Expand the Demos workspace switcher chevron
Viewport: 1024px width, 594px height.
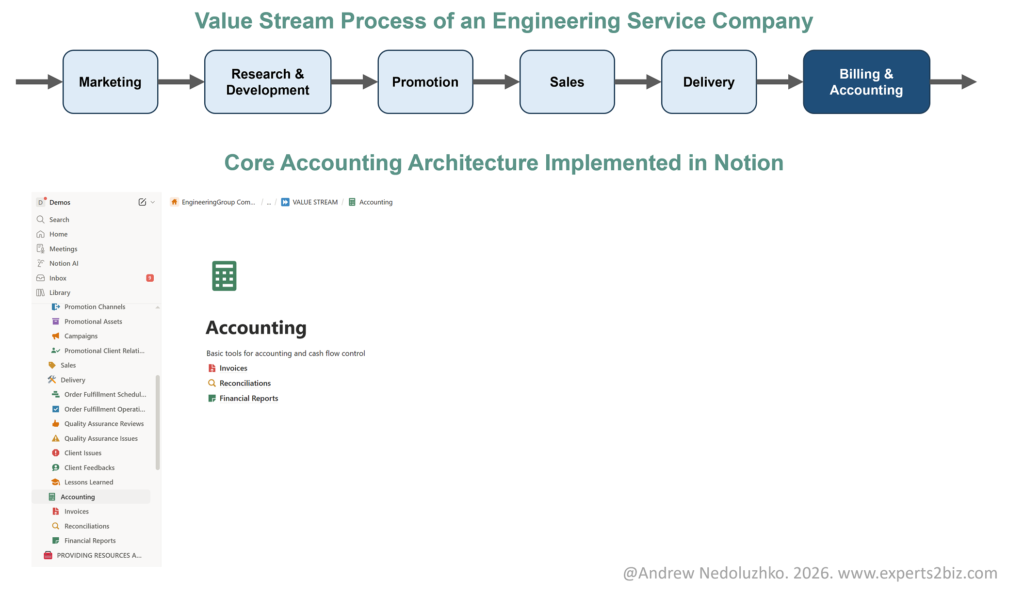click(x=152, y=202)
